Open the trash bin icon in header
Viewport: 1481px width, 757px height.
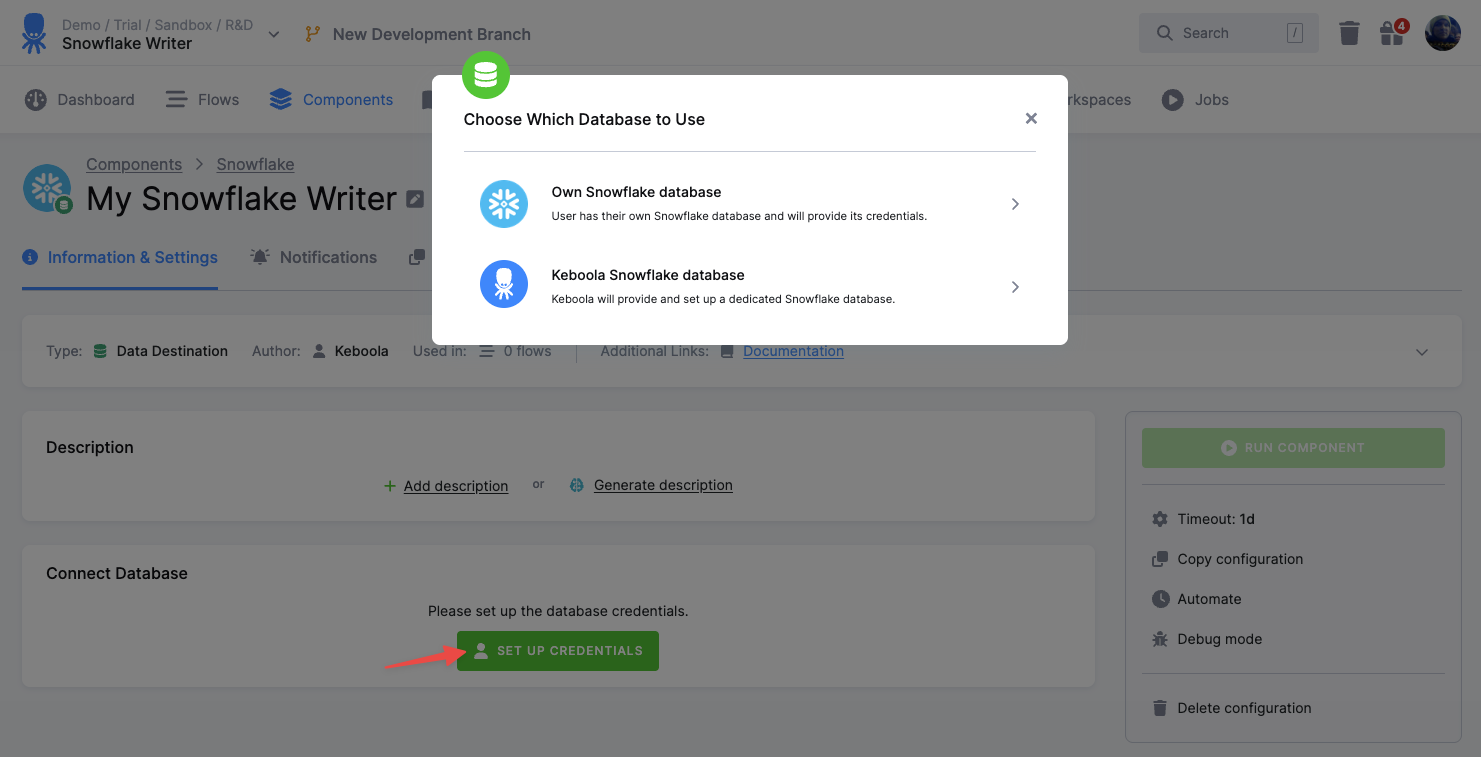tap(1349, 33)
